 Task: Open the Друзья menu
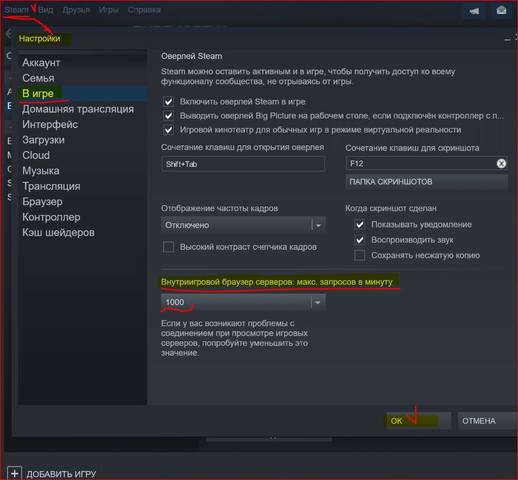76,10
